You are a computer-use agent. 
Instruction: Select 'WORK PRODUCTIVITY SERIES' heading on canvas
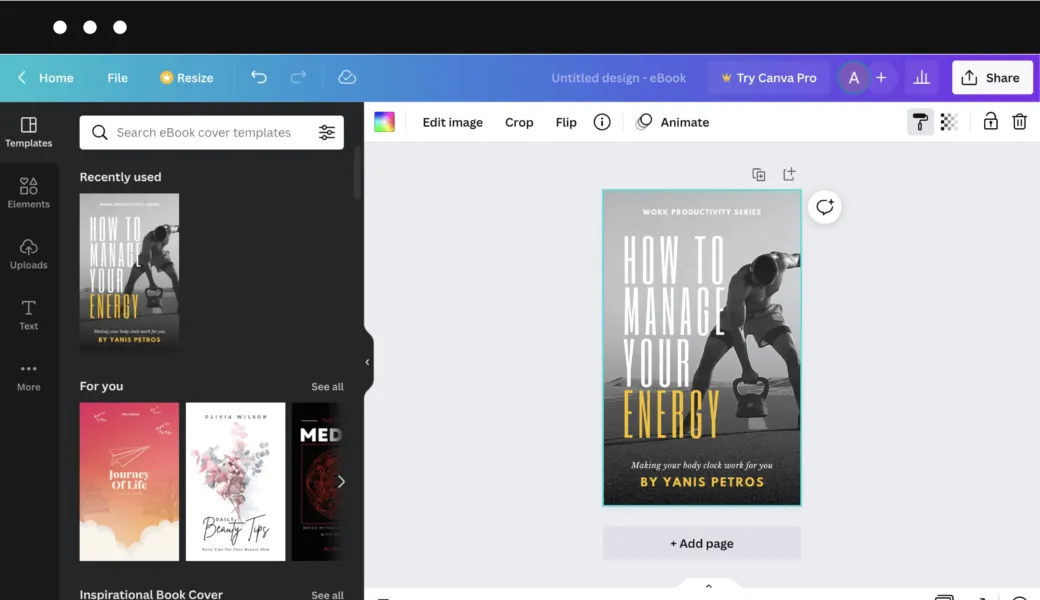[702, 212]
